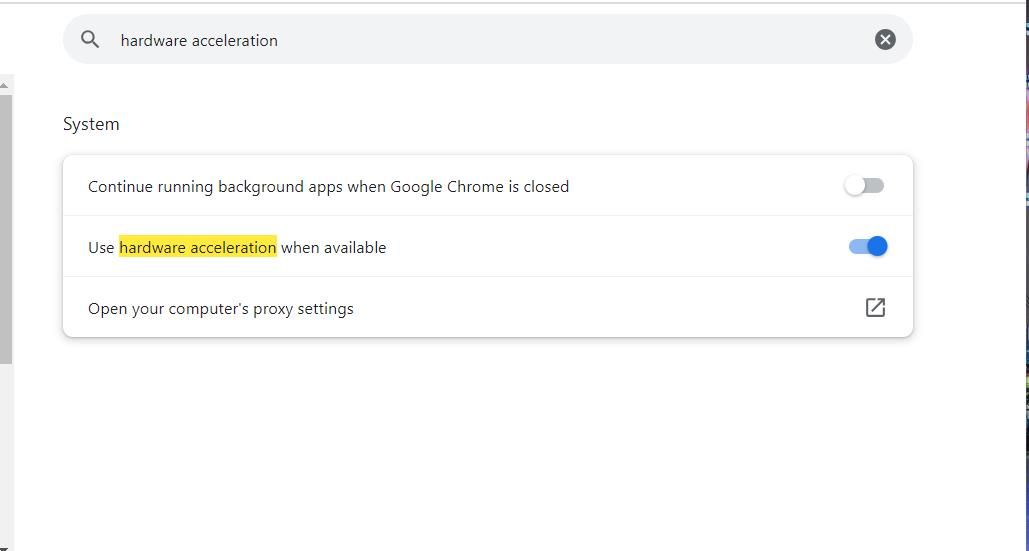Click the words "when available" in the second row
Viewport: 1029px width, 551px height.
(333, 248)
